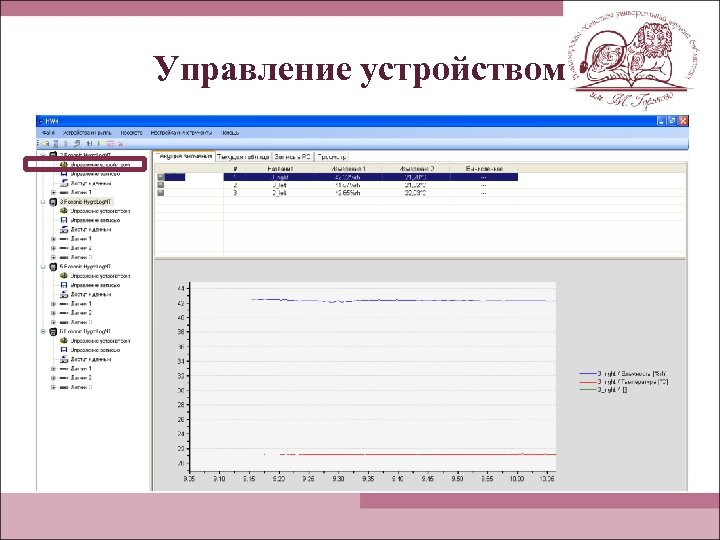
Task: Click the Управление устройством icon of the fourth device
Action: click(x=64, y=341)
